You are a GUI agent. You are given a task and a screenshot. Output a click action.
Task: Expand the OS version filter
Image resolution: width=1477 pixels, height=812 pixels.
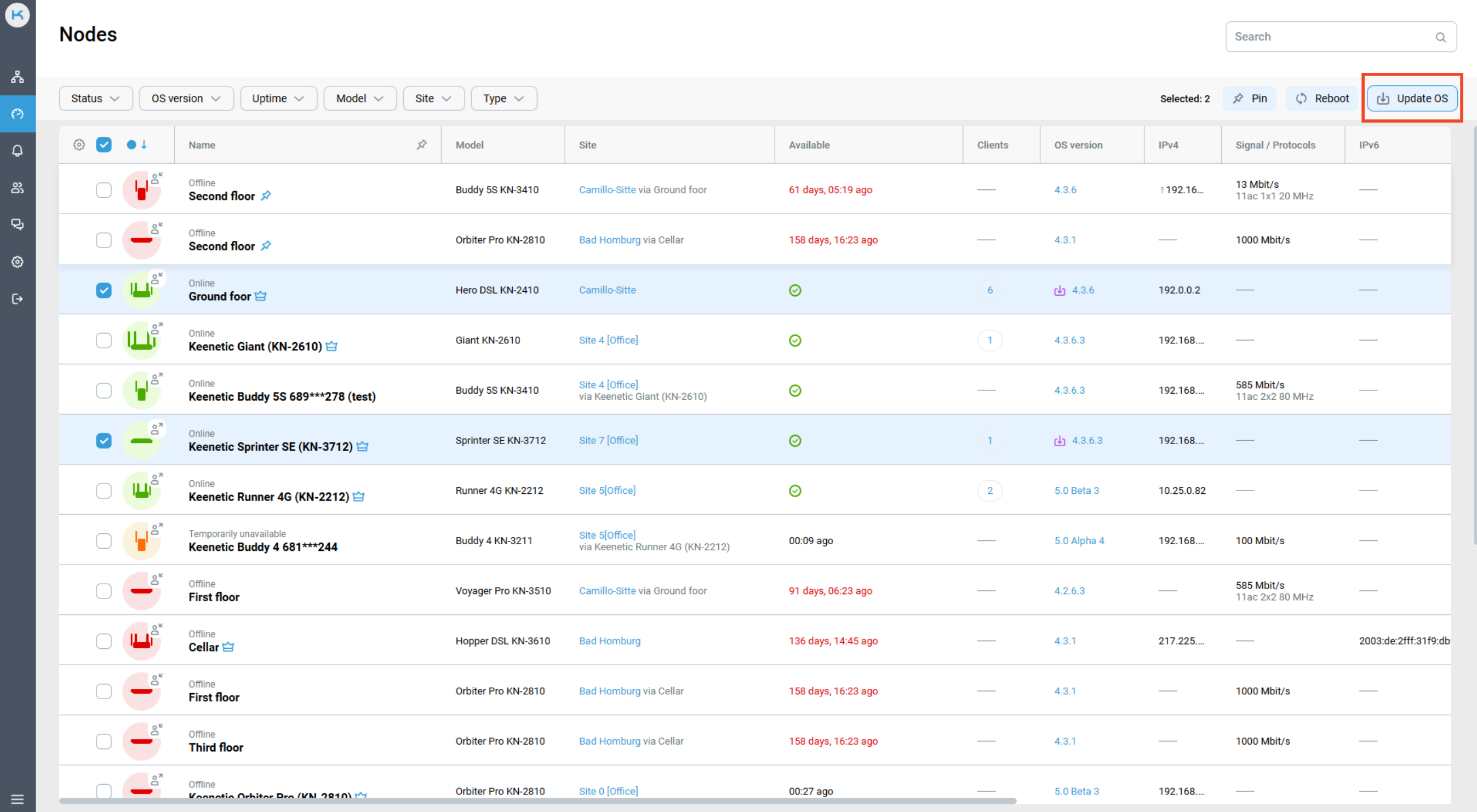(186, 98)
